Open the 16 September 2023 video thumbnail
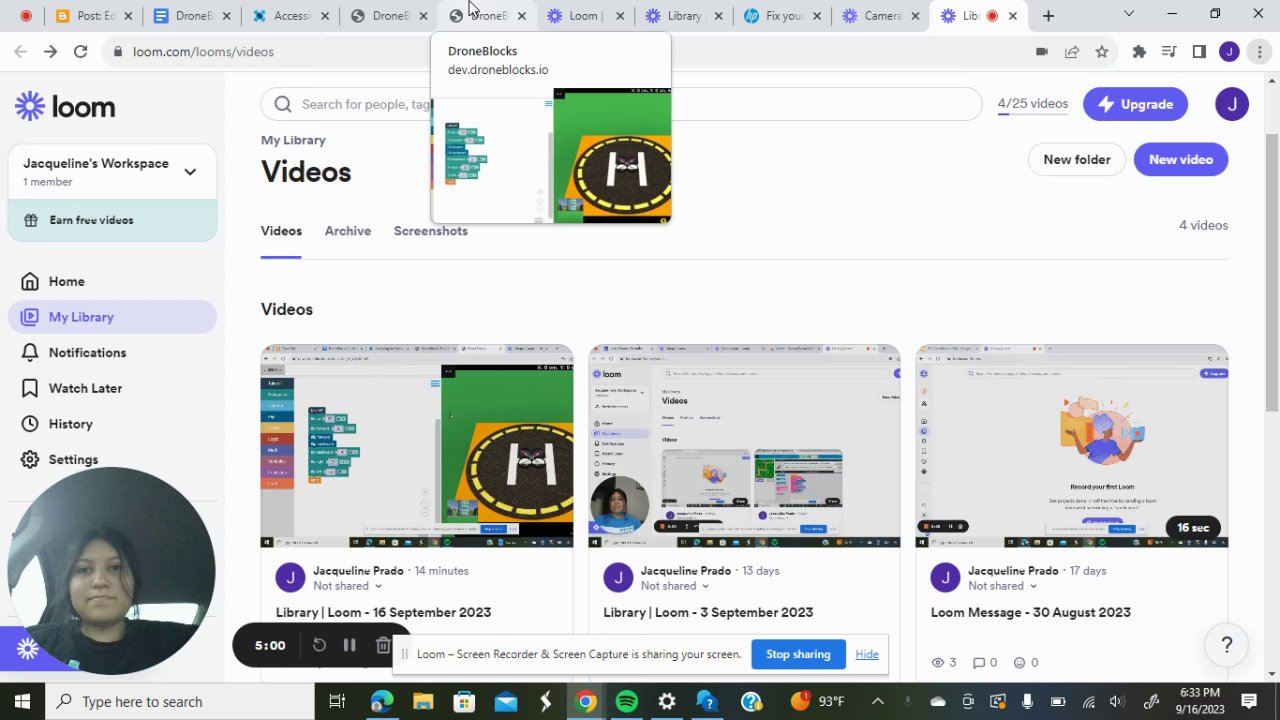Screen dimensions: 1280x720 coord(417,446)
